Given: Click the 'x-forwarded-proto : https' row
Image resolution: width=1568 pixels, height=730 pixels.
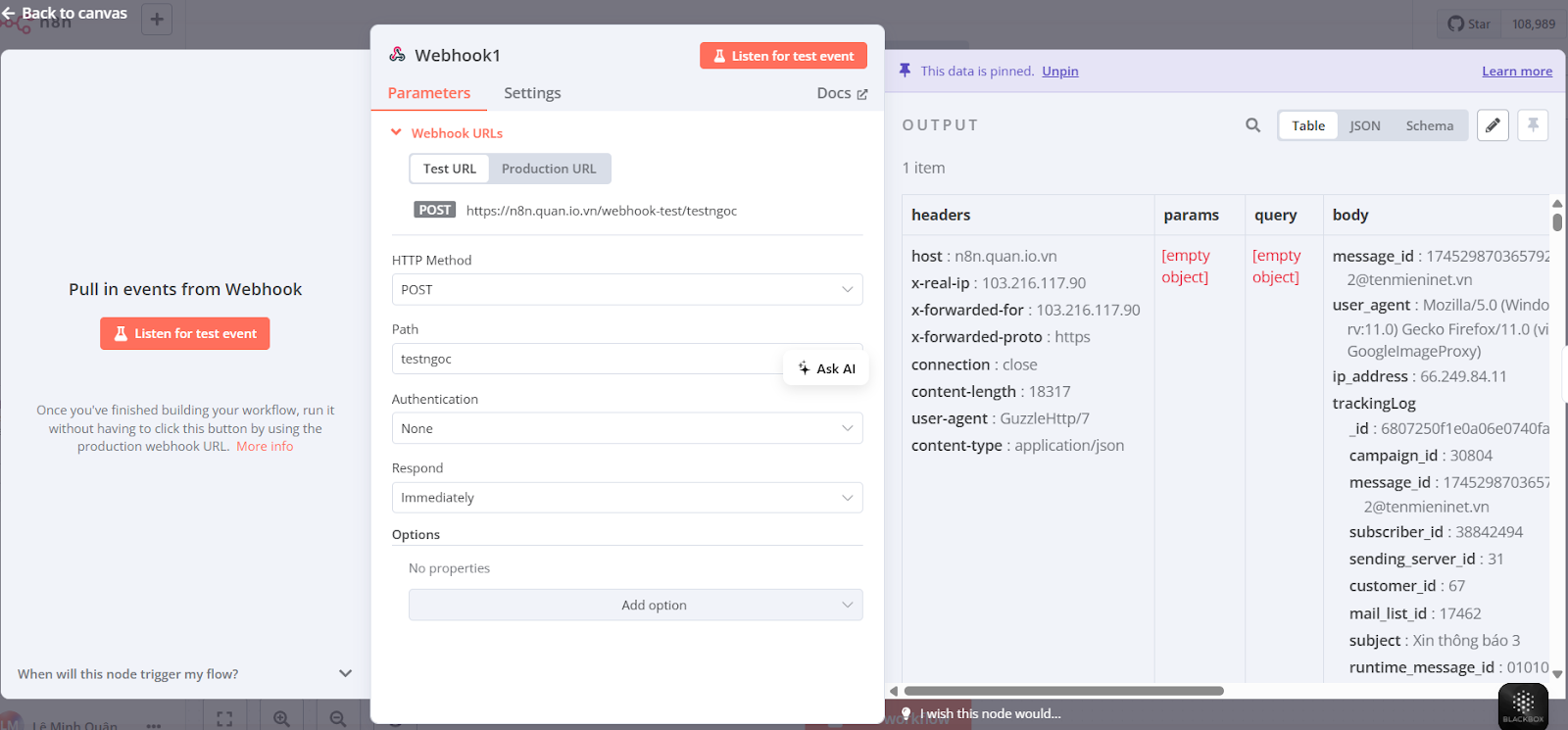Looking at the screenshot, I should [x=1001, y=337].
